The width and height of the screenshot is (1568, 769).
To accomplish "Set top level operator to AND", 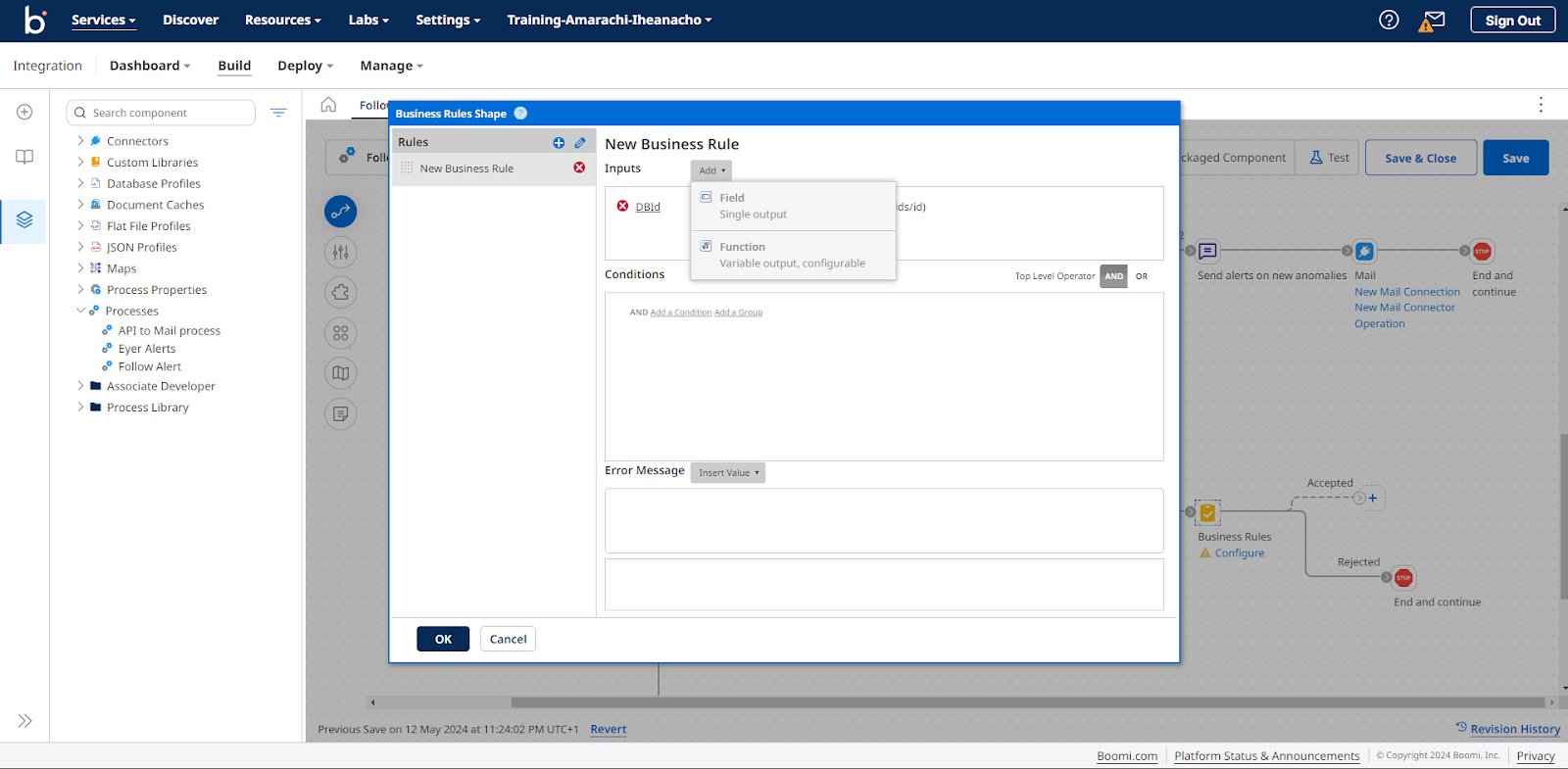I will click(1113, 276).
